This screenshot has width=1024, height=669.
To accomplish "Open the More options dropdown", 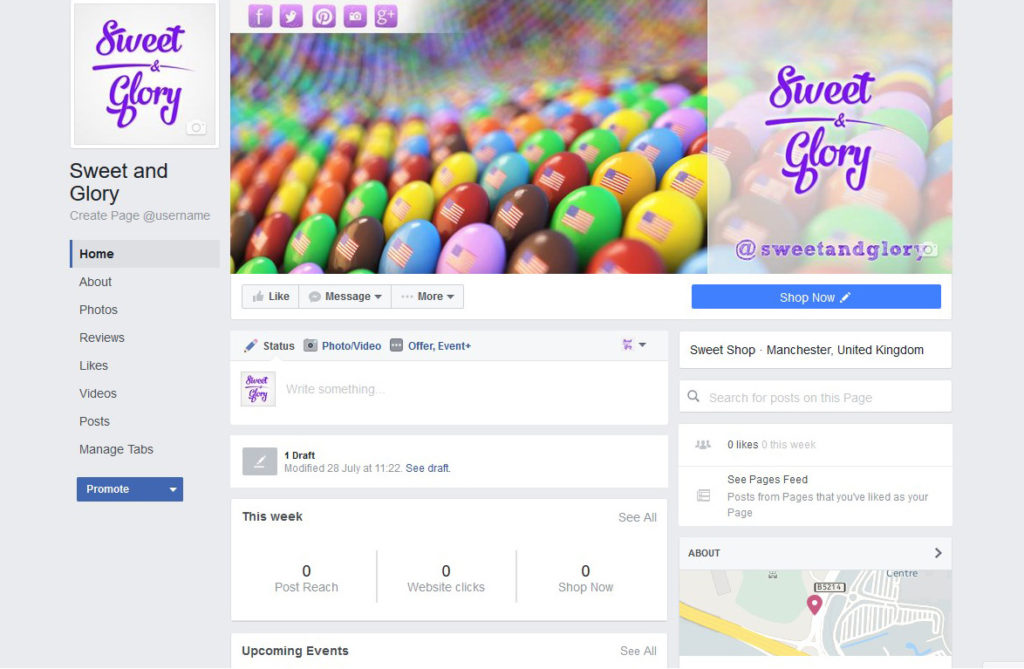I will coord(428,297).
